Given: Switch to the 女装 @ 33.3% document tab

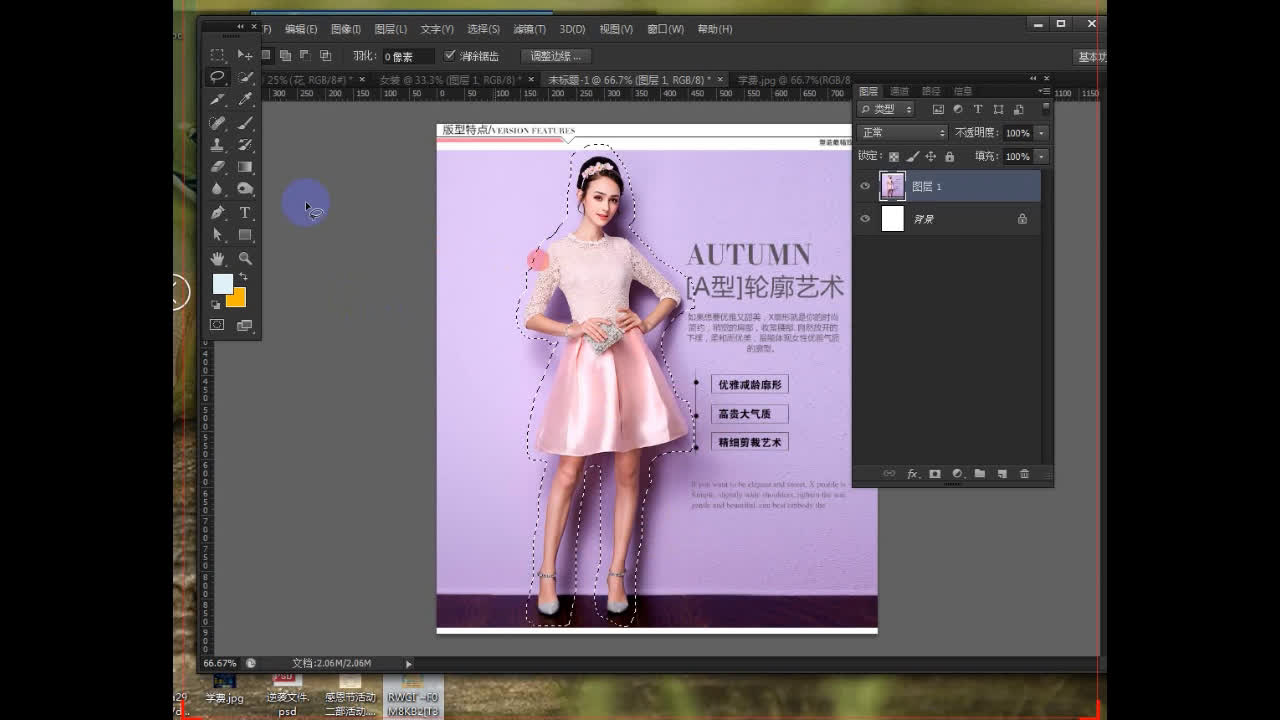Looking at the screenshot, I should pyautogui.click(x=446, y=80).
